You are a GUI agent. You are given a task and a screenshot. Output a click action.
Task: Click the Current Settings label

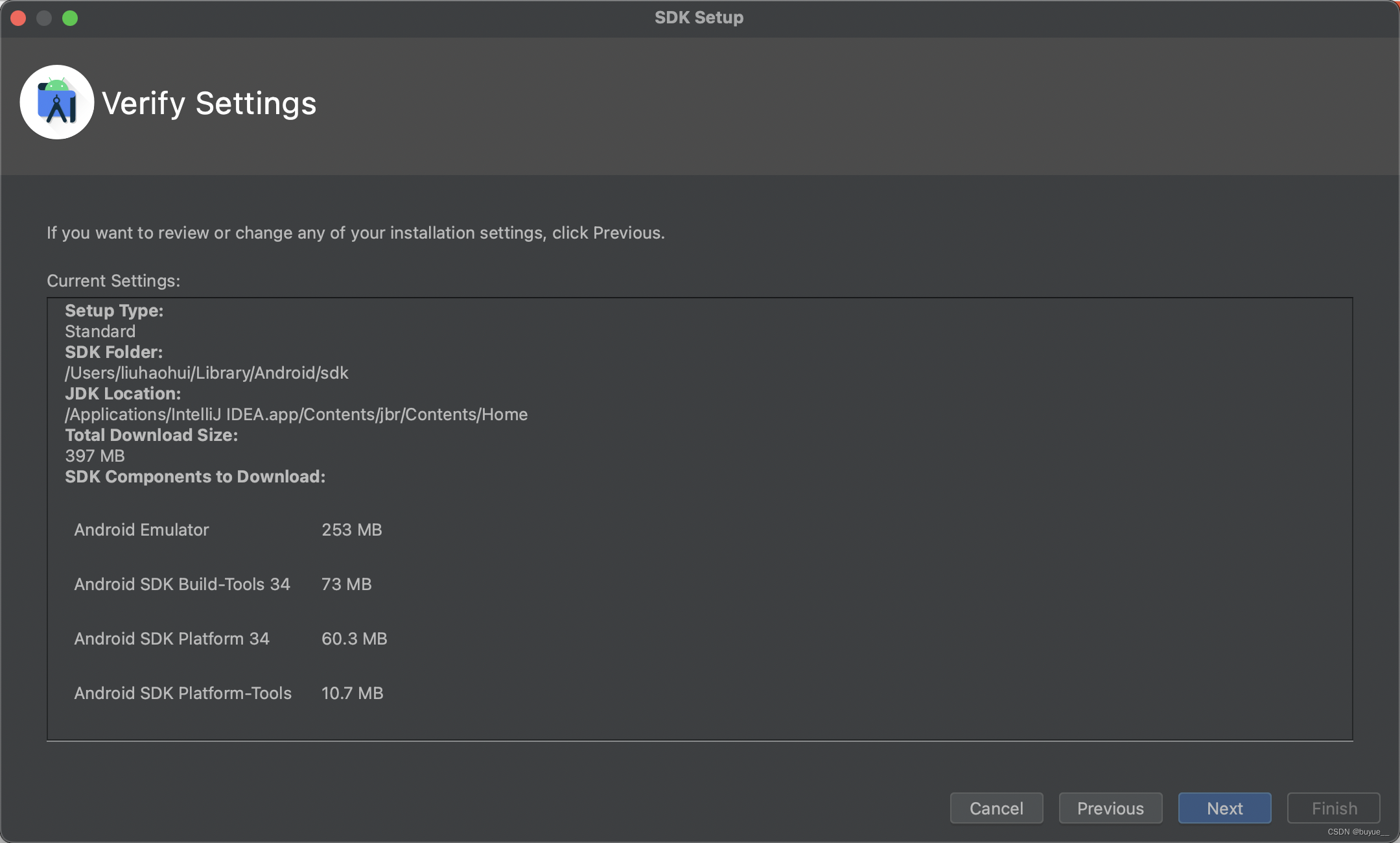113,281
